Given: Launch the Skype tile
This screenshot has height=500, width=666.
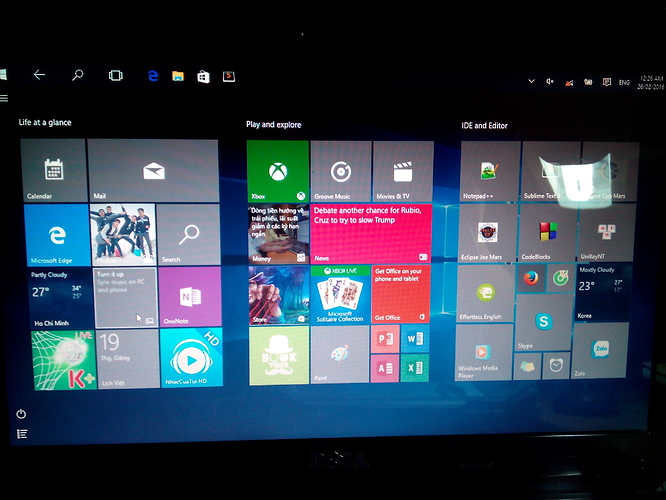Looking at the screenshot, I should click(x=543, y=322).
